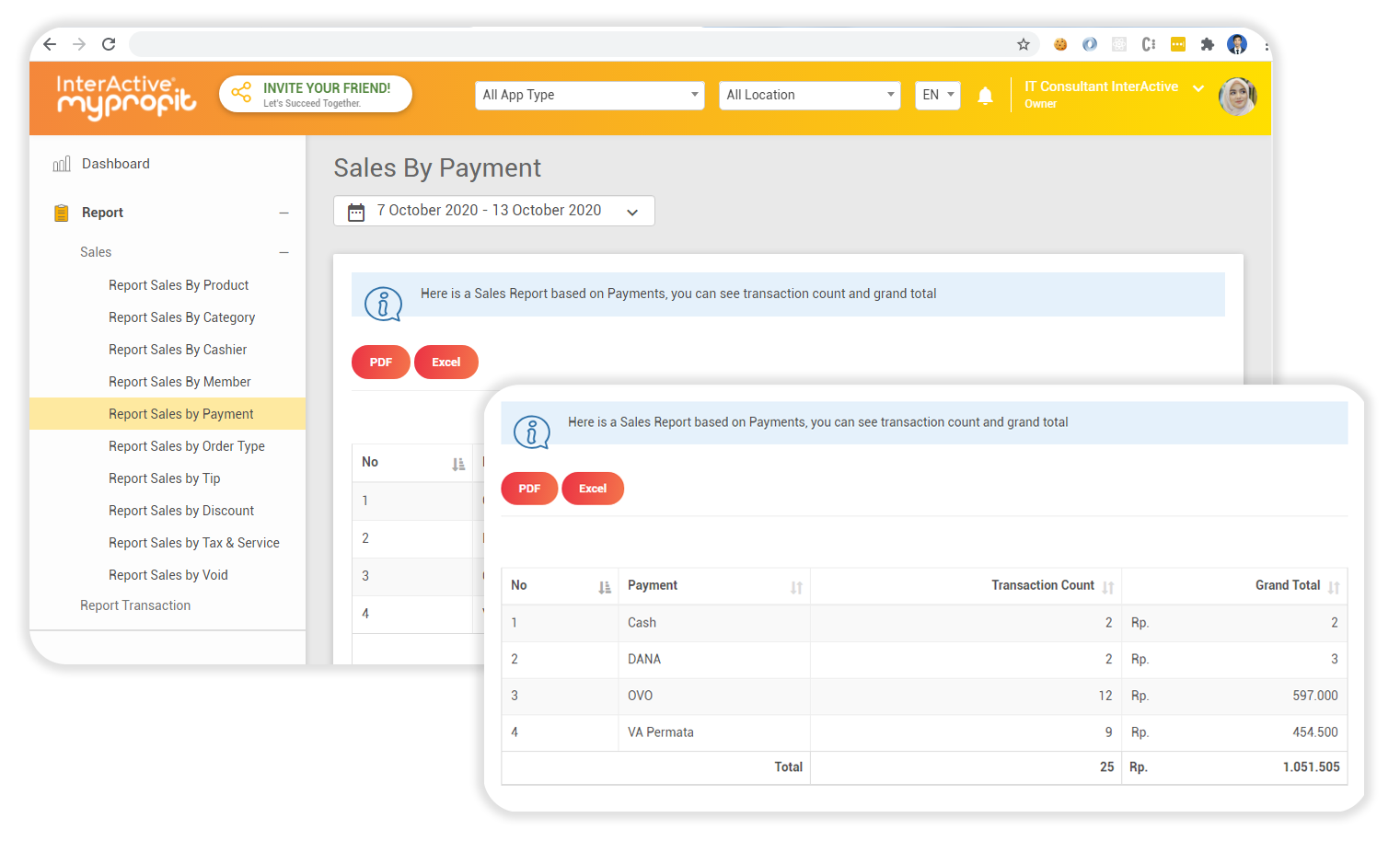Click the Report notebook icon in sidebar
This screenshot has height=841, width=1400.
[60, 212]
